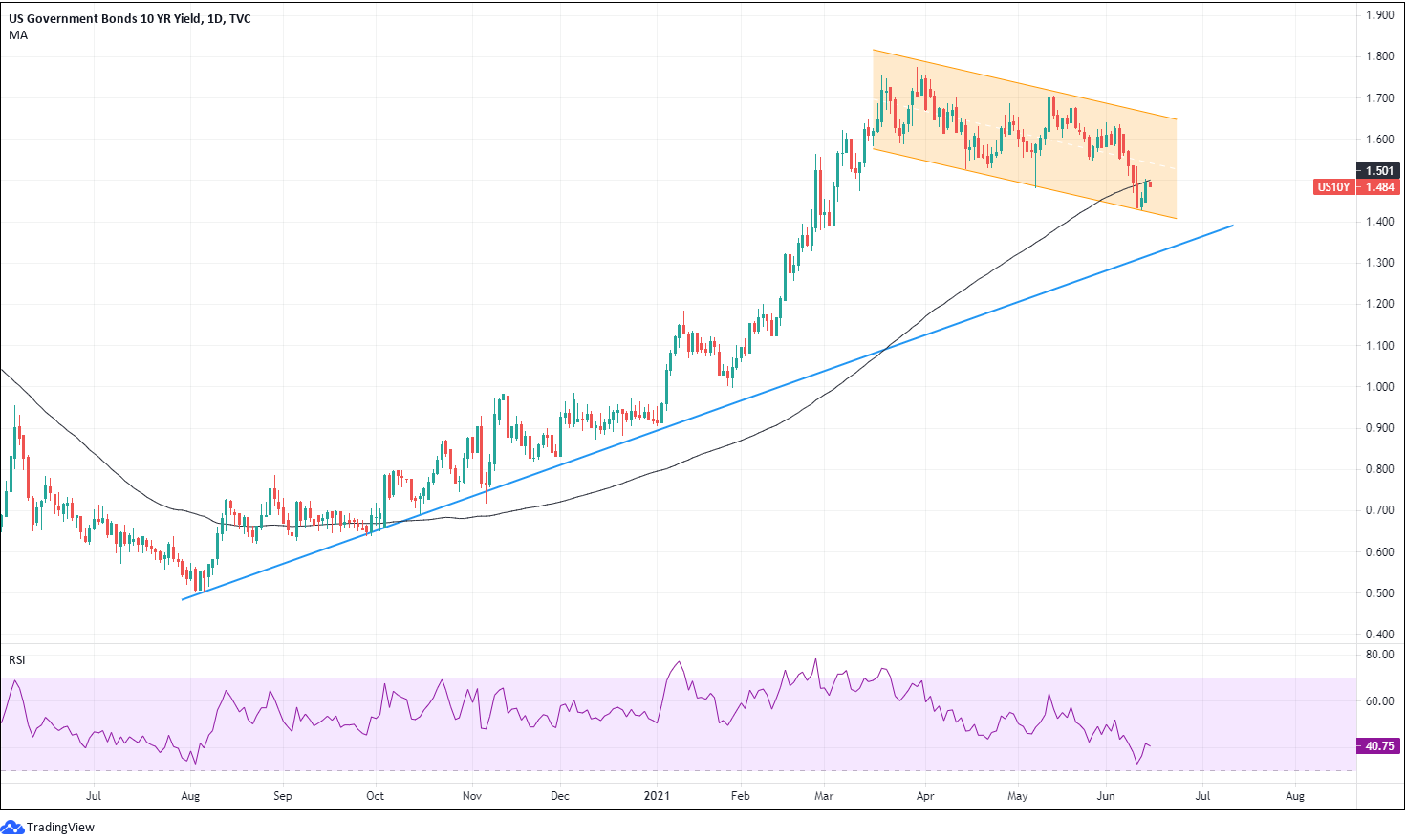Image resolution: width=1406 pixels, height=840 pixels.
Task: Select the 60.00 level on the RSI scale
Action: point(1378,700)
